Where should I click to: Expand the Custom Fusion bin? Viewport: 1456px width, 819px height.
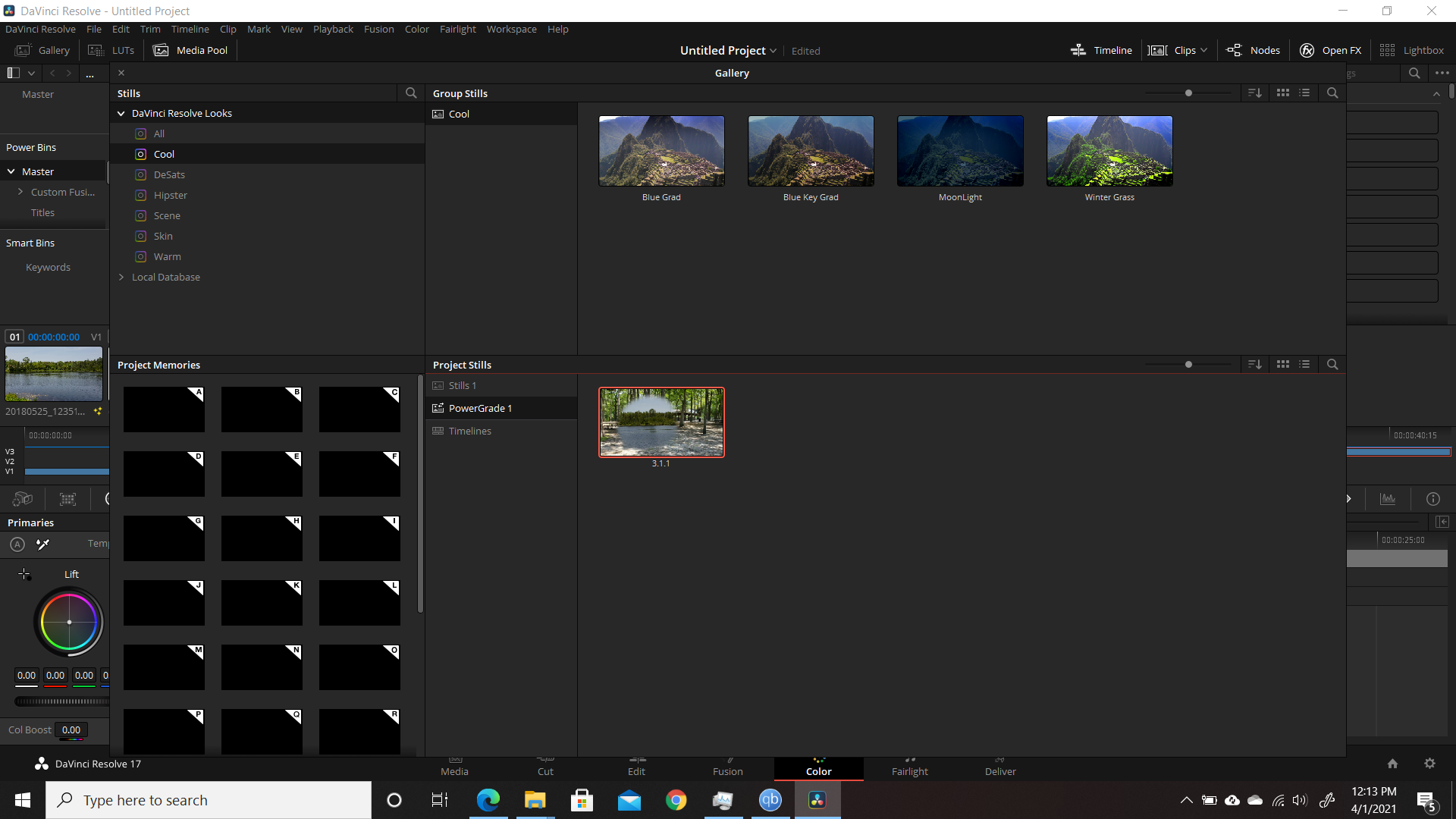pyautogui.click(x=20, y=192)
